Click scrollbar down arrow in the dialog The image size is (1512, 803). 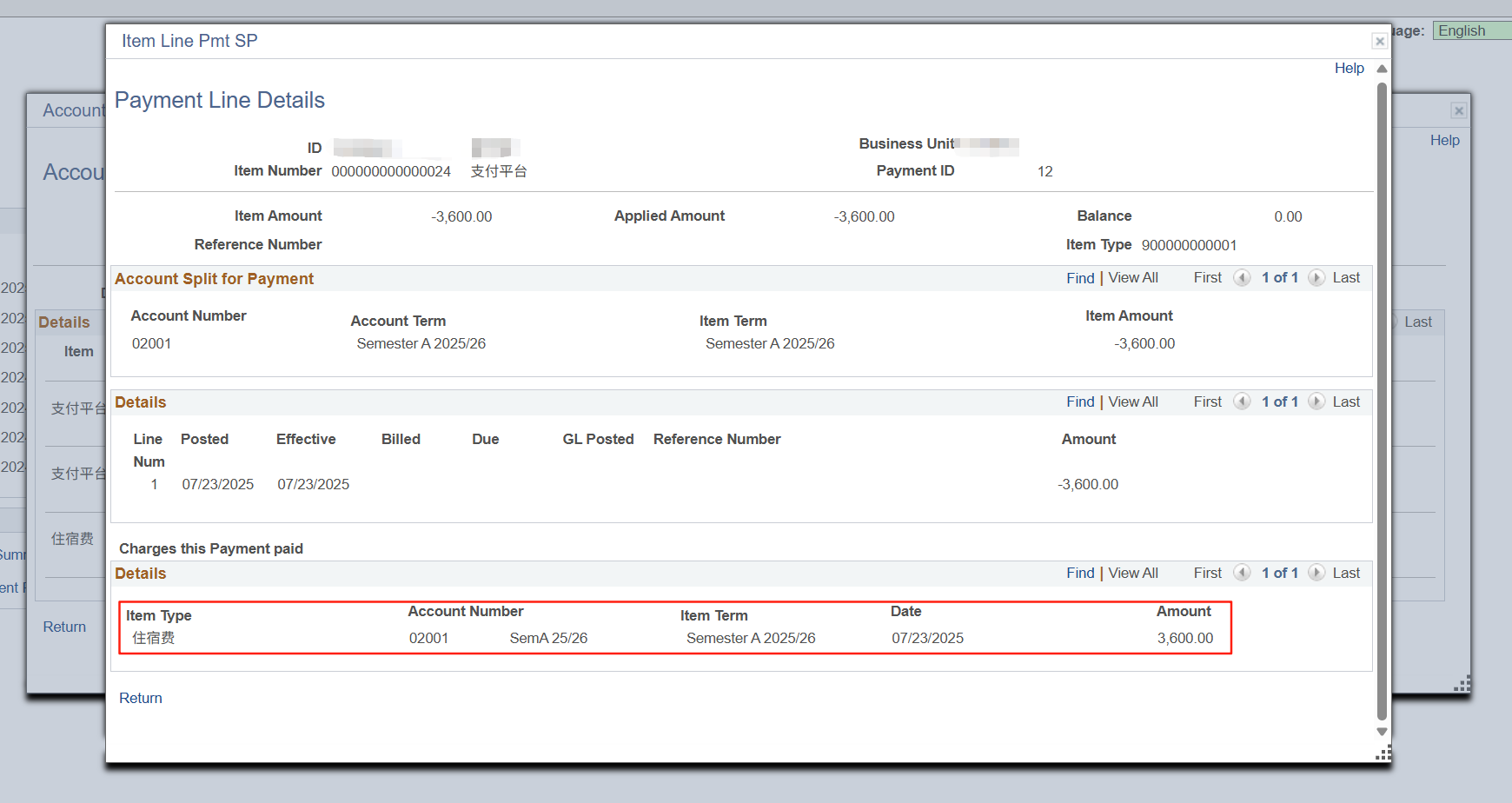tap(1382, 732)
